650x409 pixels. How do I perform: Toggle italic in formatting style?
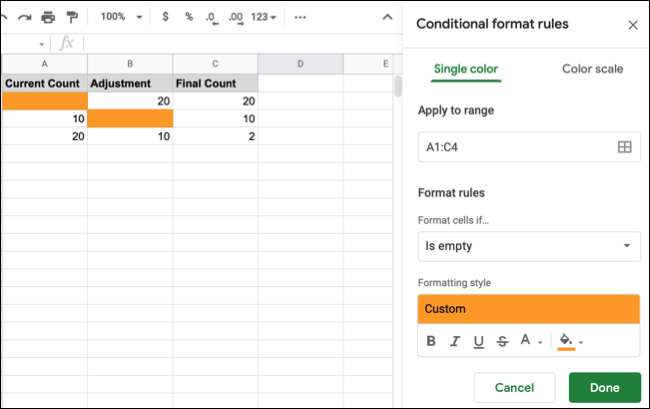[455, 341]
